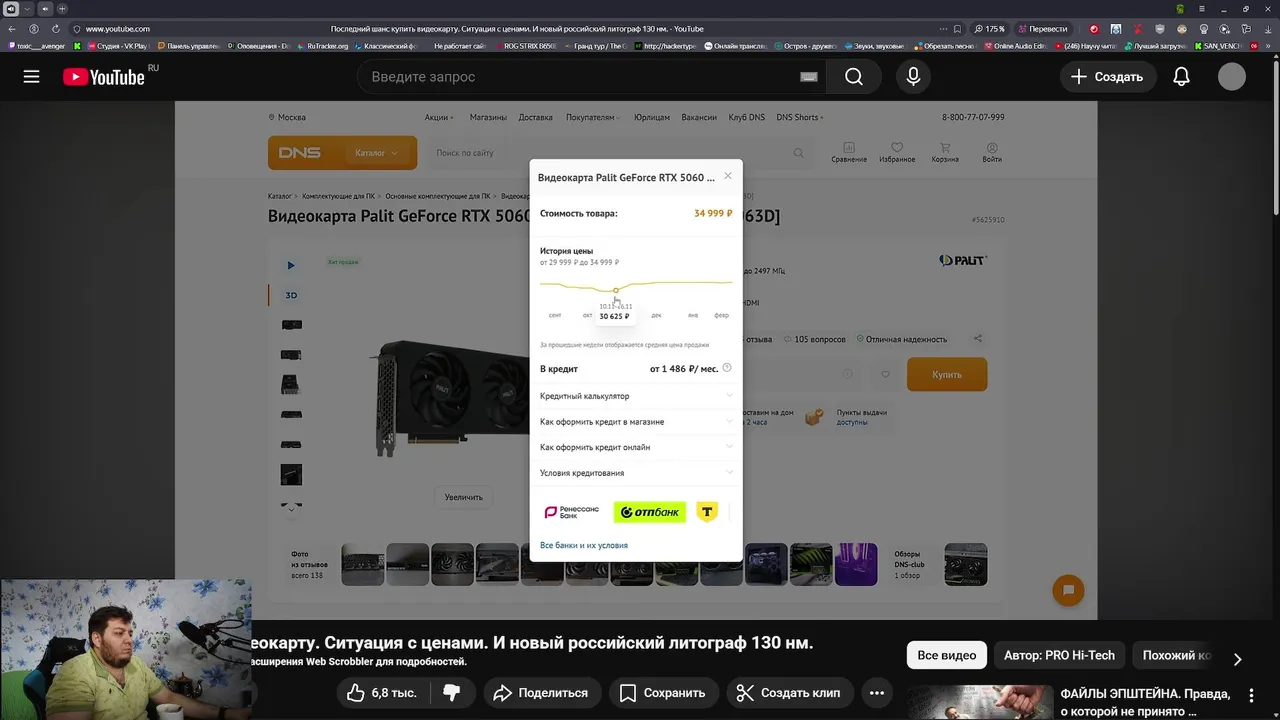Image resolution: width=1280 pixels, height=720 pixels.
Task: Open the DNS Shorts dropdown
Action: [800, 117]
